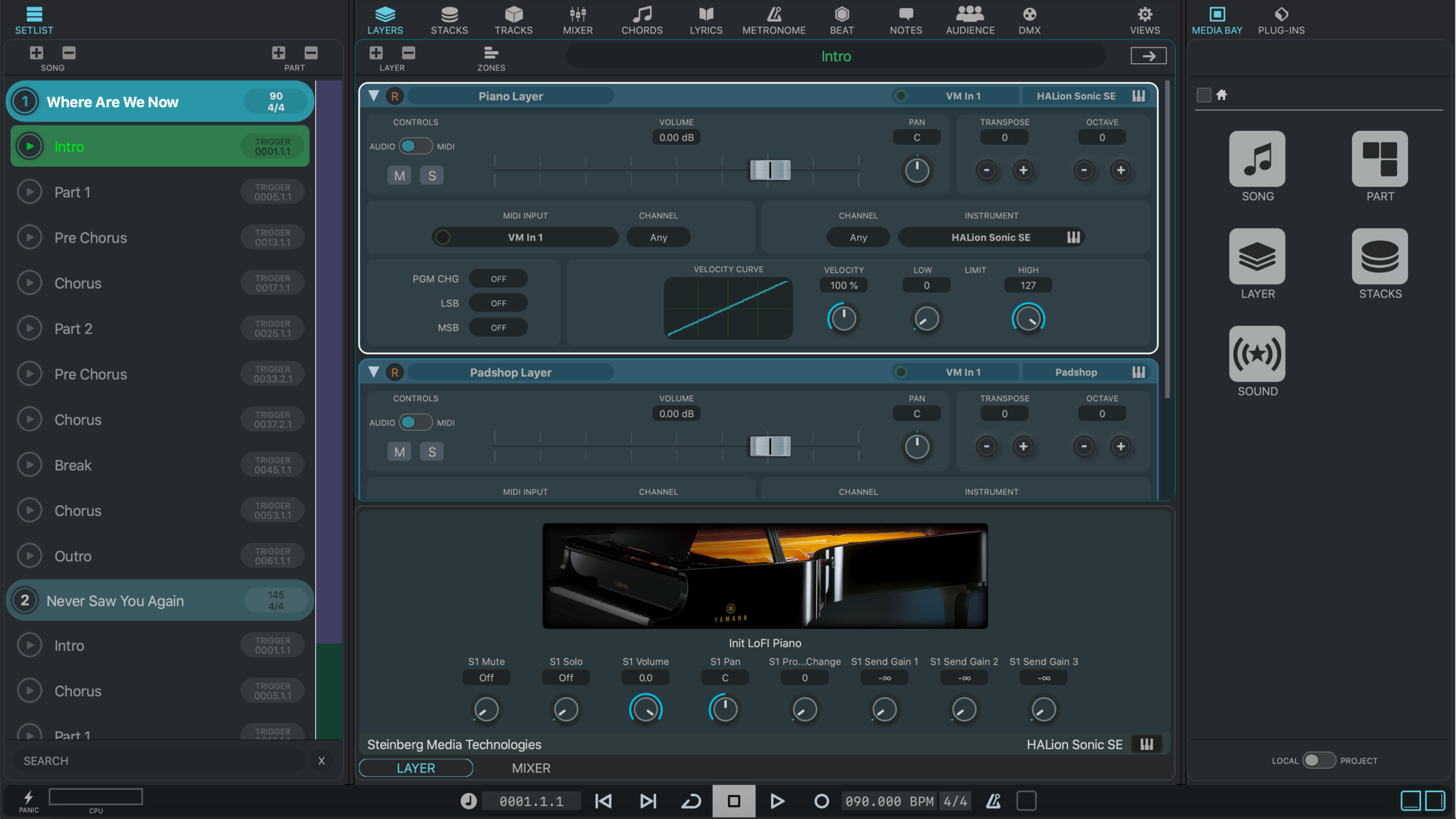Open the Layers panel view
Viewport: 1456px width, 819px height.
click(385, 17)
